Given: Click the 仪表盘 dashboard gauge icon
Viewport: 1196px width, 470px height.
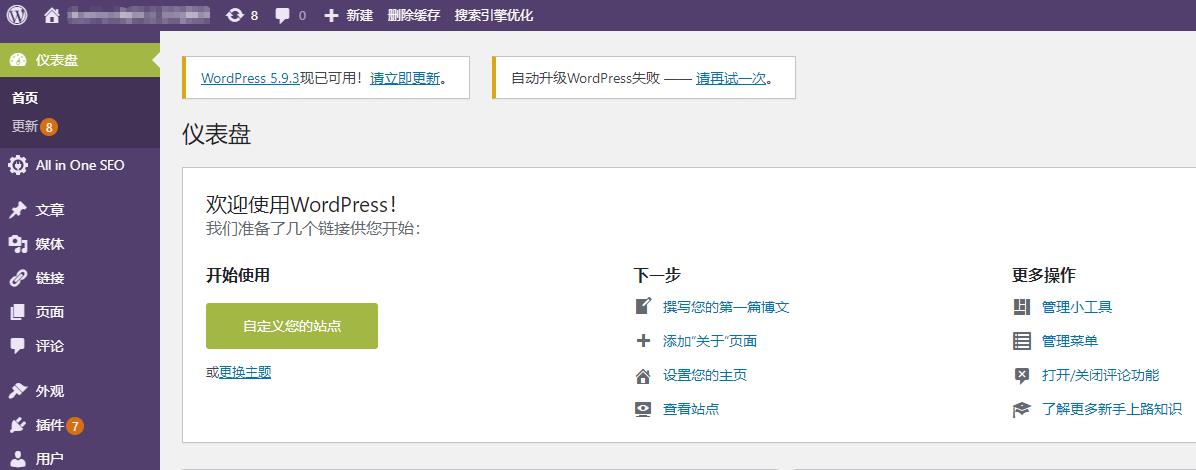Looking at the screenshot, I should click(18, 60).
